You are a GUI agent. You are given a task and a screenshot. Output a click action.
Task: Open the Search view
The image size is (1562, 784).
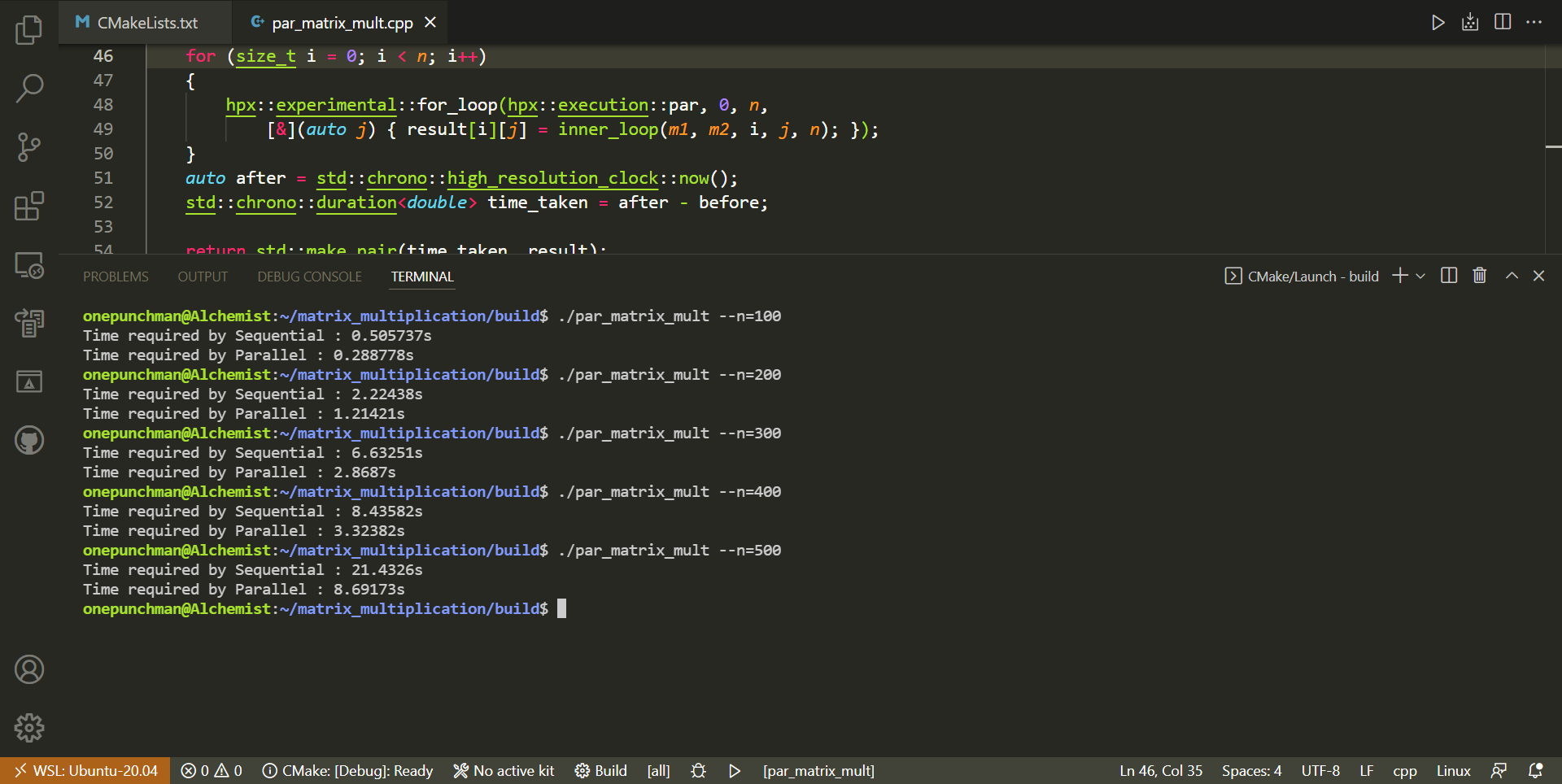tap(29, 88)
